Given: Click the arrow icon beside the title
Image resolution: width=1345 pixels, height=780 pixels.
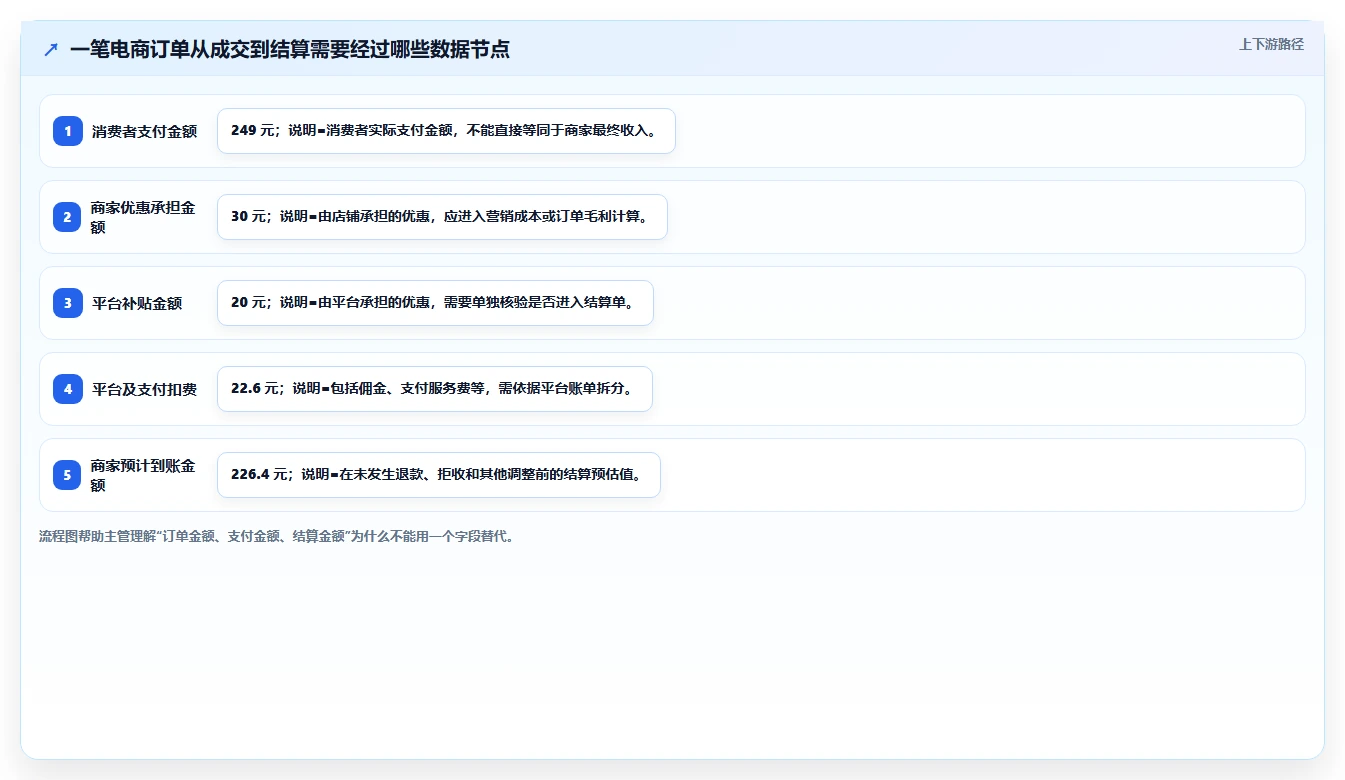Looking at the screenshot, I should [x=51, y=49].
